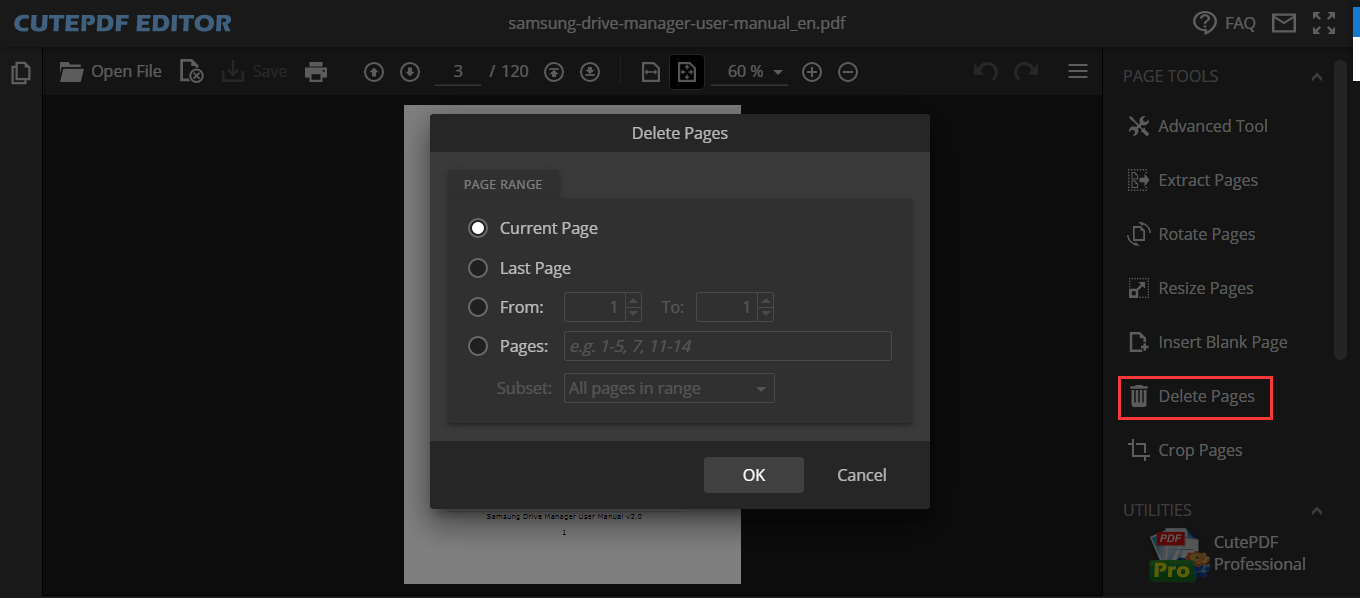The width and height of the screenshot is (1360, 598).
Task: Confirm deletion with OK button
Action: tap(753, 474)
